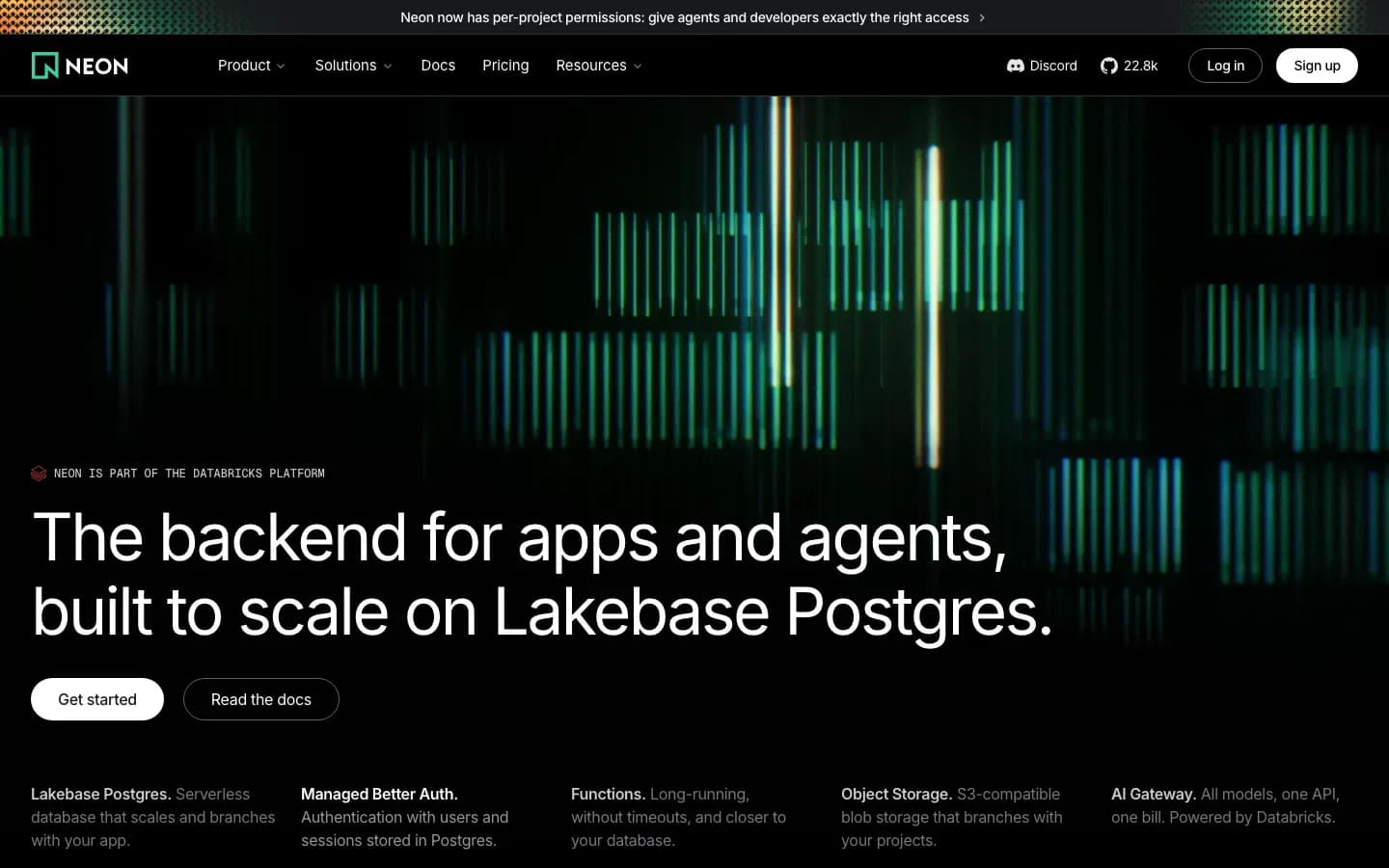Click the Discord label text
1389x868 pixels.
(x=1053, y=66)
